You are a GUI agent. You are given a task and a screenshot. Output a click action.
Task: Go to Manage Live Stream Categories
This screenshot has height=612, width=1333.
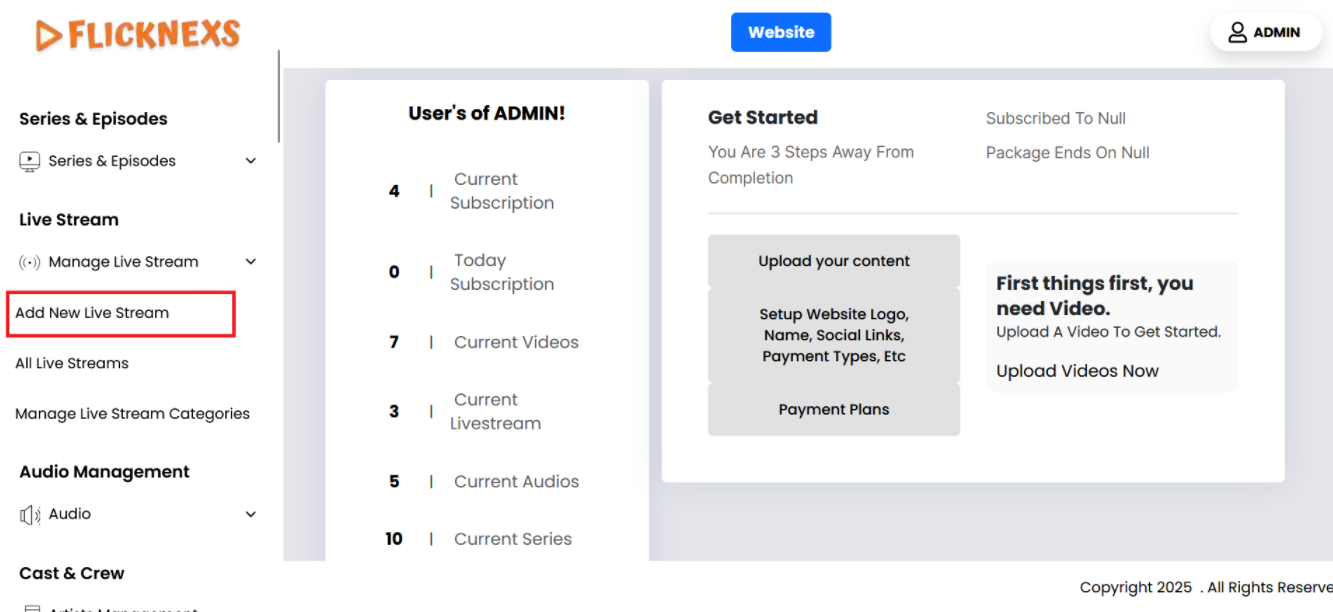pyautogui.click(x=132, y=414)
